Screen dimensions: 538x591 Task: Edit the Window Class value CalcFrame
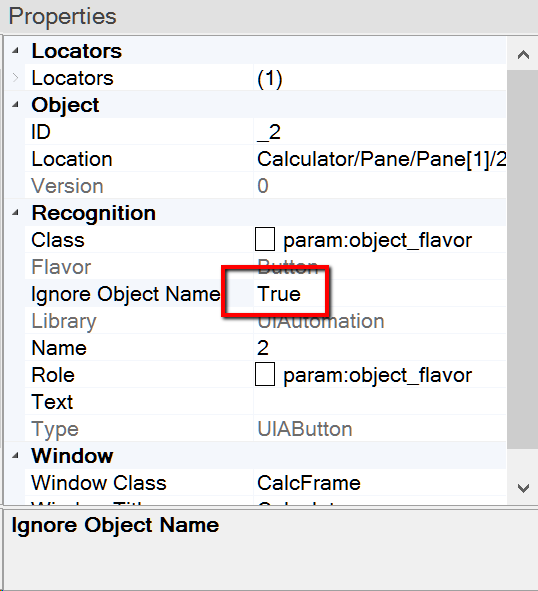(380, 482)
